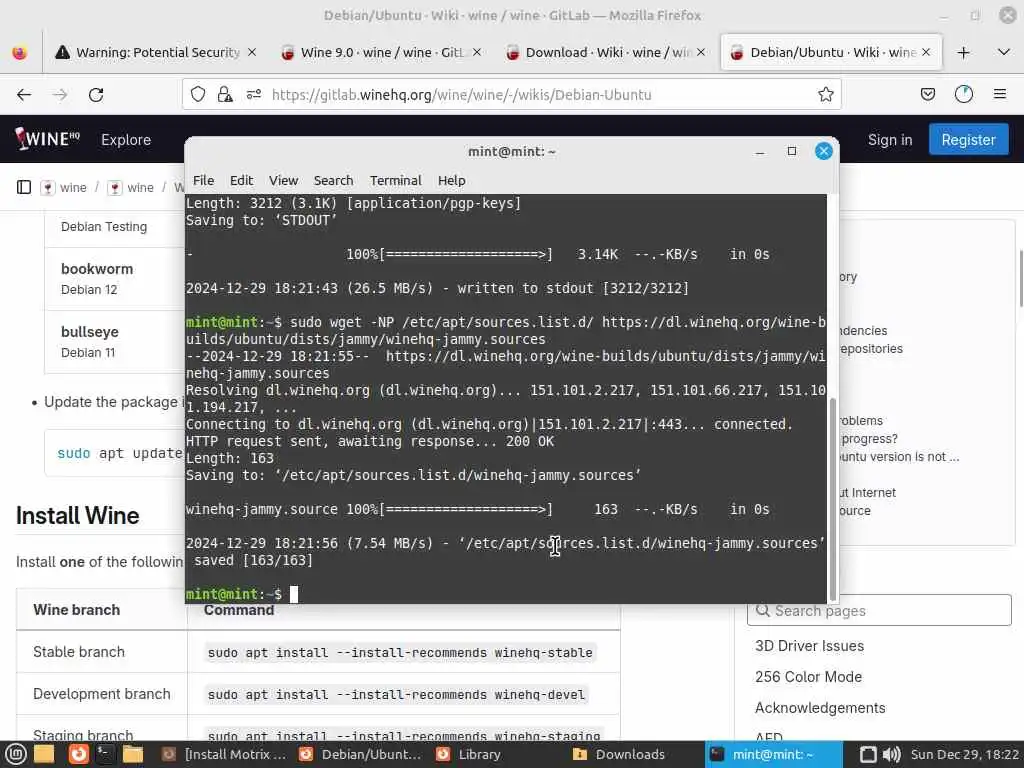Open the yellow show-desktop folder icon in taskbar
This screenshot has width=1024, height=768.
44,754
